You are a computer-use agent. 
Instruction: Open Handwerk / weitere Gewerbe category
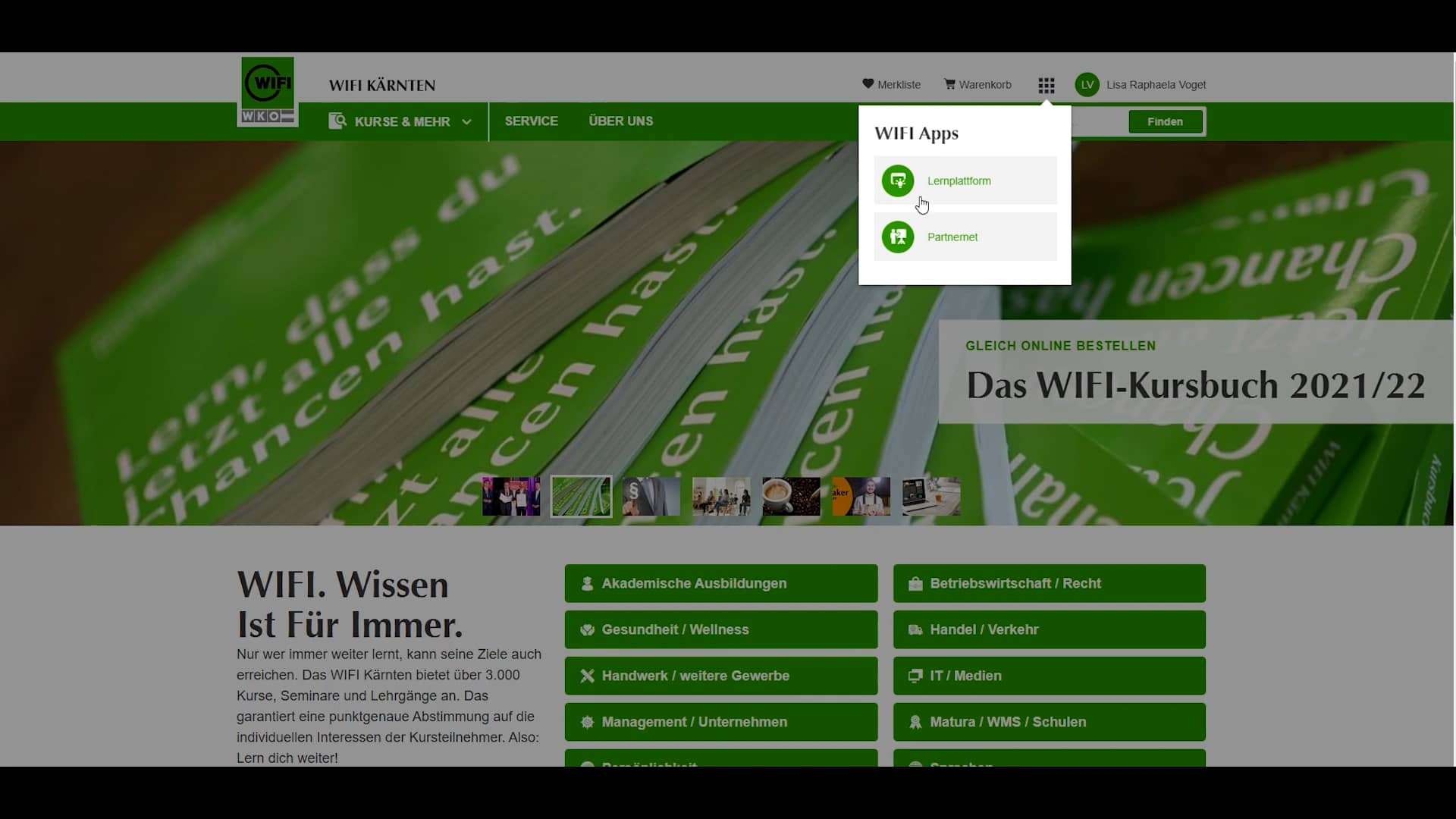721,676
